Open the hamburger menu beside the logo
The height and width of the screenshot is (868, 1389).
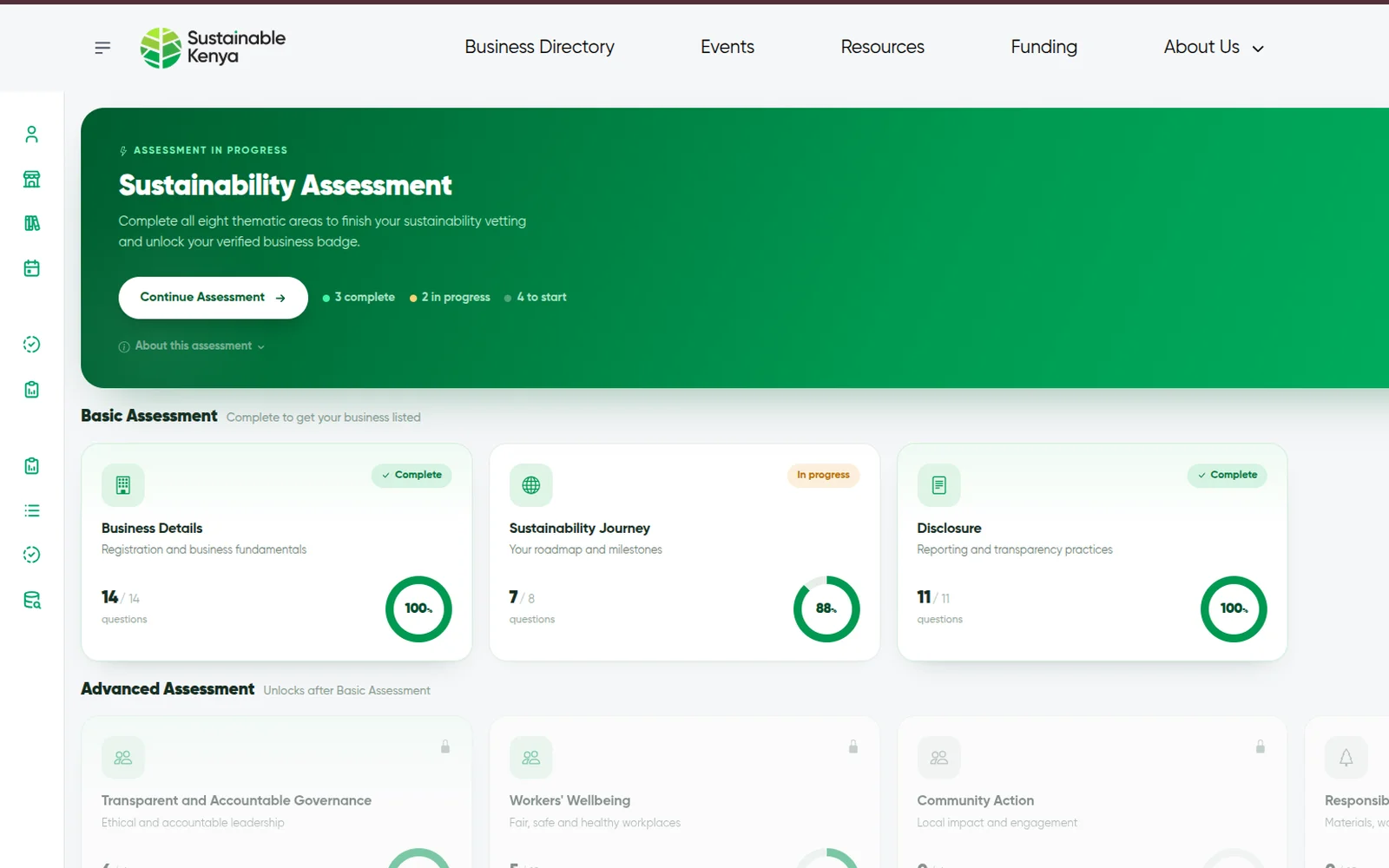102,48
